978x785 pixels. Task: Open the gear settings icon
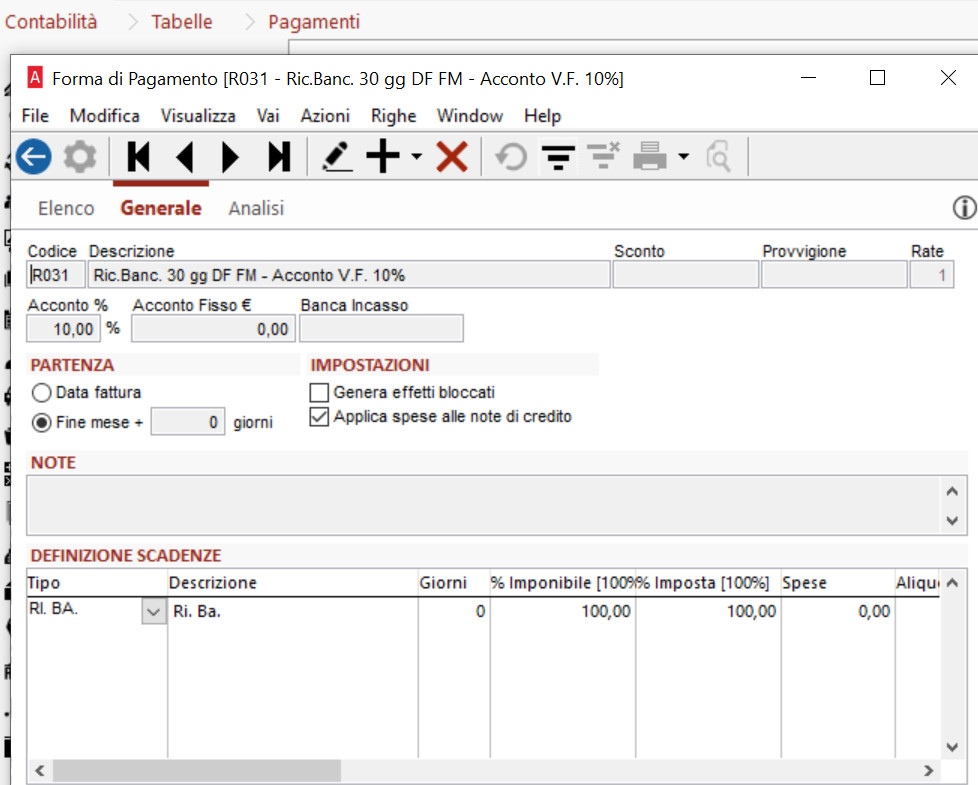(80, 156)
